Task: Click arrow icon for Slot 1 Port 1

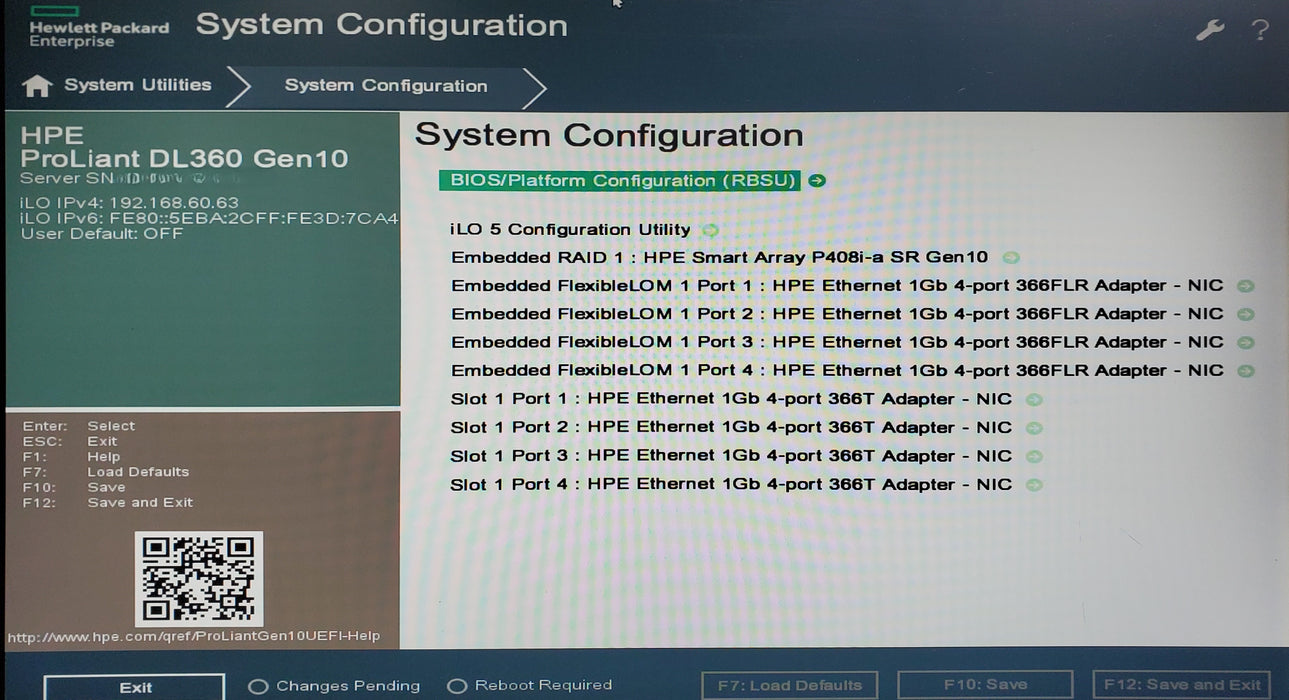Action: [x=1034, y=400]
